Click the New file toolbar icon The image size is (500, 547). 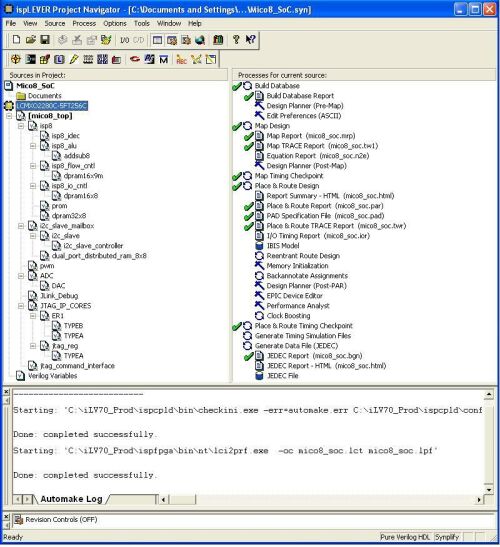pyautogui.click(x=16, y=40)
